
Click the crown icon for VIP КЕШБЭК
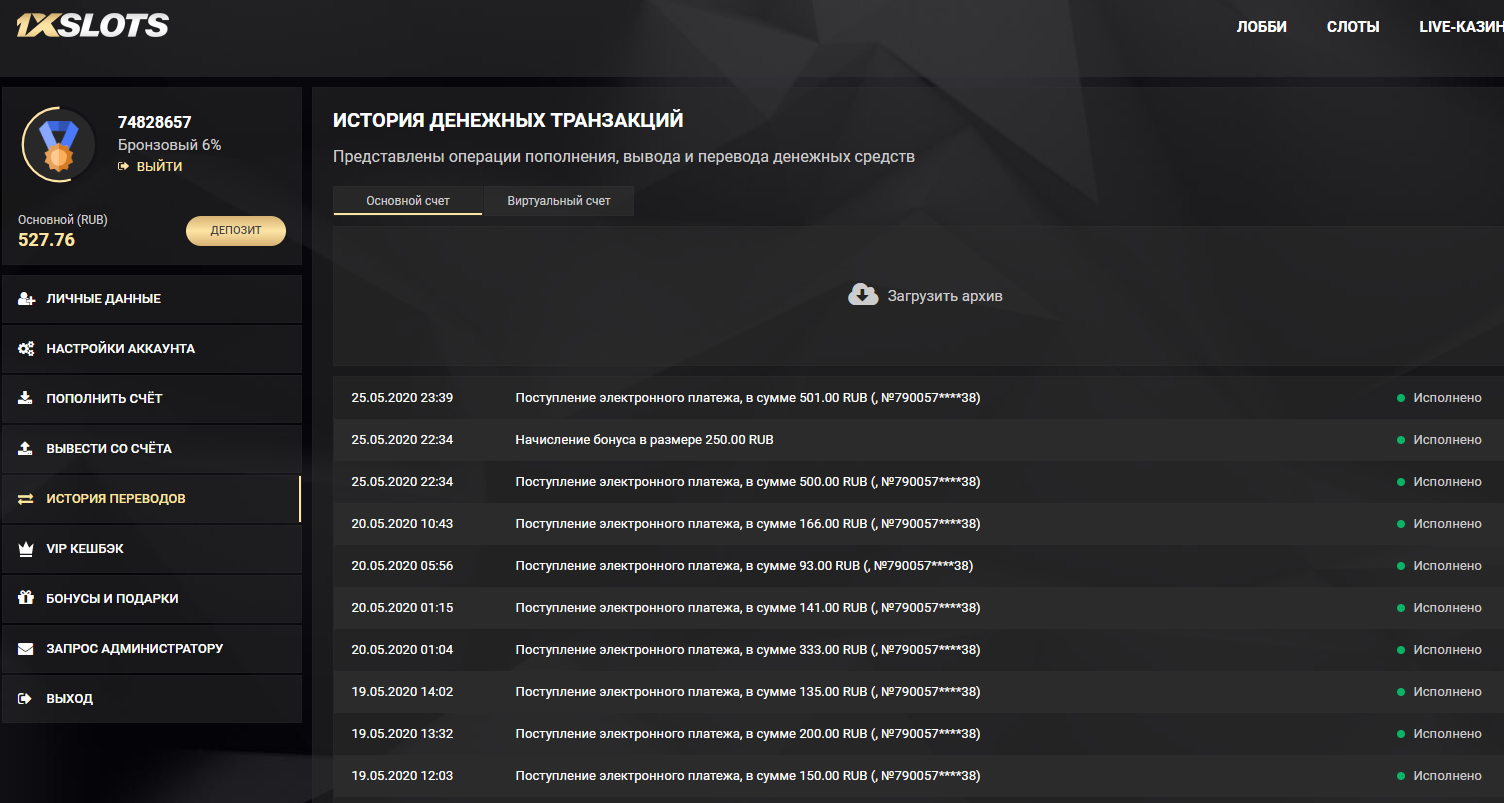click(x=26, y=548)
